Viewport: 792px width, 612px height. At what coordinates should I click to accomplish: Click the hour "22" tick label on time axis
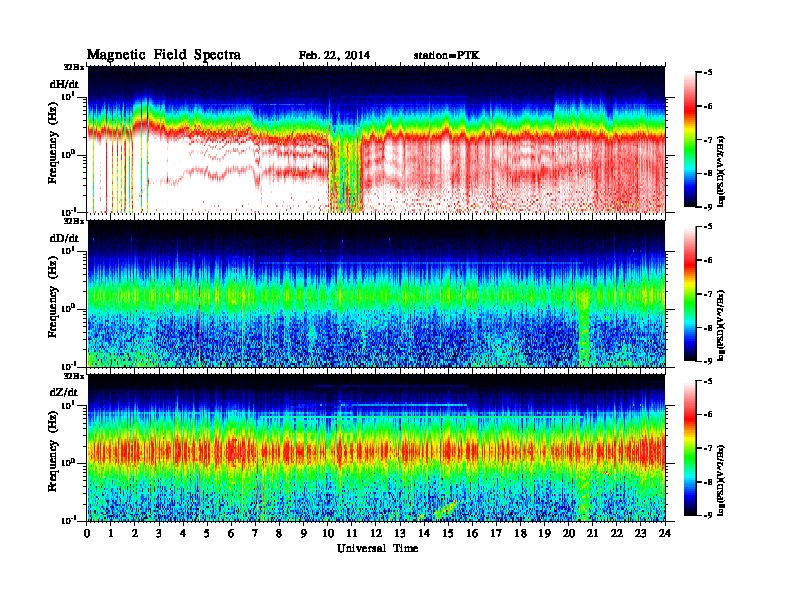617,534
